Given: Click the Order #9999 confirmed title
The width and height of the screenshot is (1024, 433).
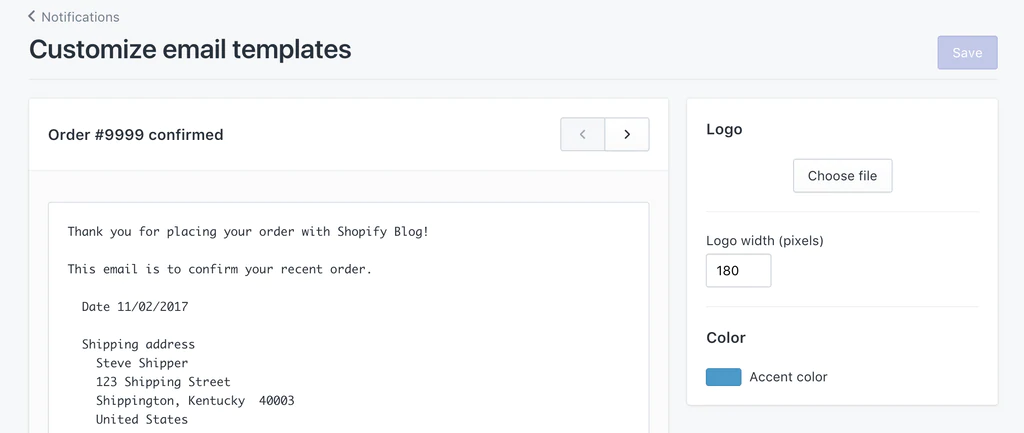Looking at the screenshot, I should click(136, 134).
